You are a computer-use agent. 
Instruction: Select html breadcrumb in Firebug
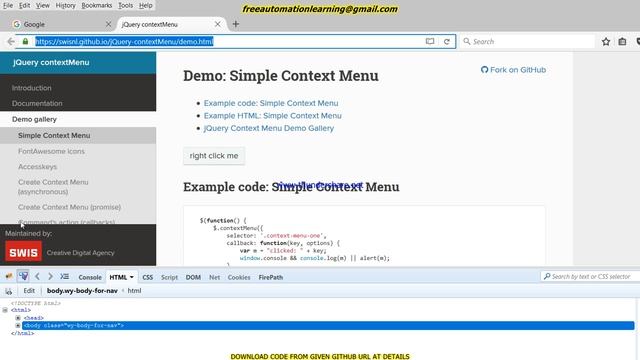[134, 291]
